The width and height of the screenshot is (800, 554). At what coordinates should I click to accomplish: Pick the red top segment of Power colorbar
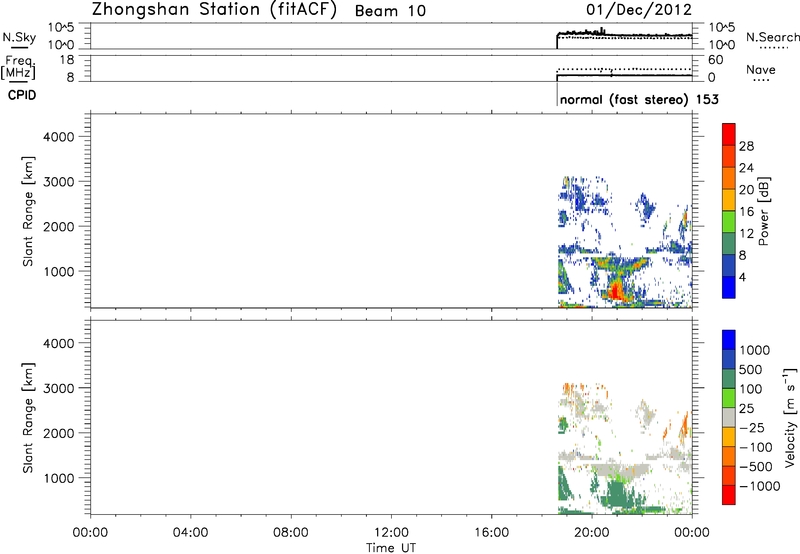click(x=729, y=134)
